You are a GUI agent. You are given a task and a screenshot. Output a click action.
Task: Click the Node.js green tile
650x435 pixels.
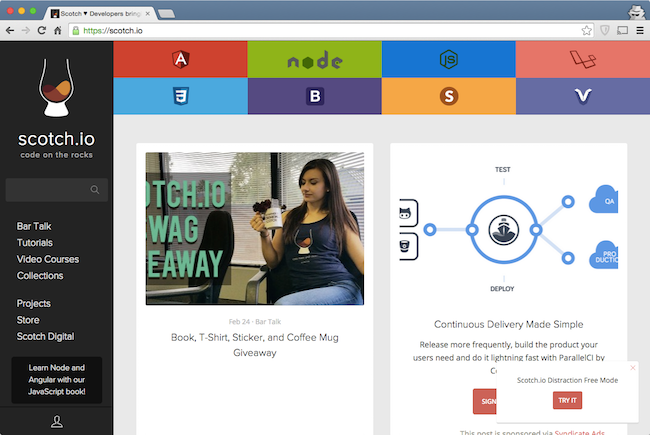314,61
